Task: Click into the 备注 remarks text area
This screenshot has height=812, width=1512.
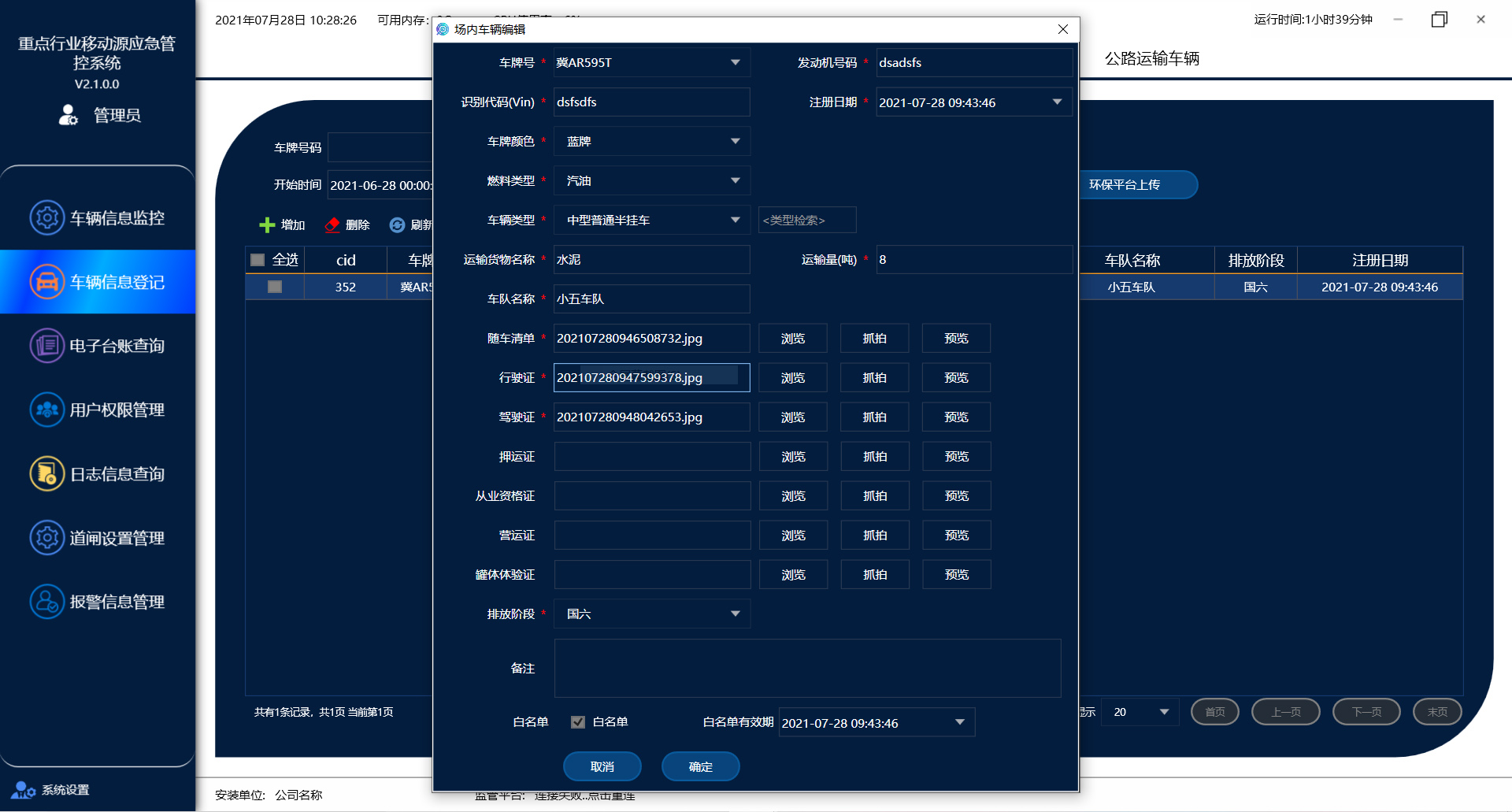Action: pyautogui.click(x=807, y=668)
